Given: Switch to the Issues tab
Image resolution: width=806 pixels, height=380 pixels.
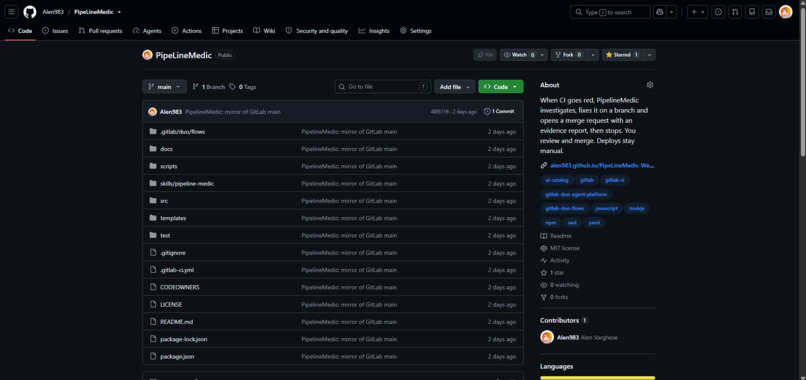Looking at the screenshot, I should coord(55,31).
